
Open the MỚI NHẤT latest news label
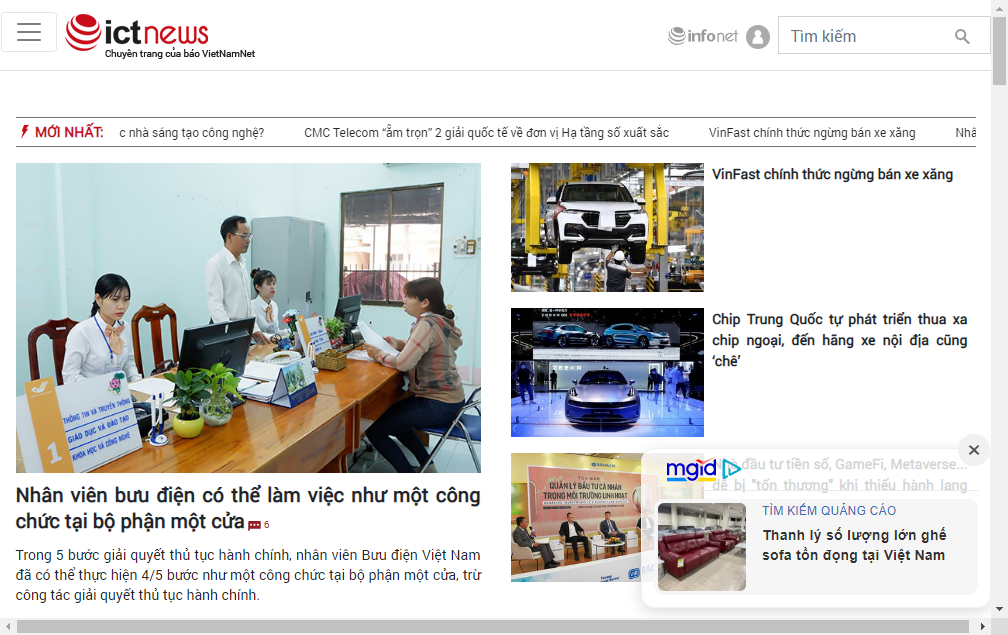point(69,132)
